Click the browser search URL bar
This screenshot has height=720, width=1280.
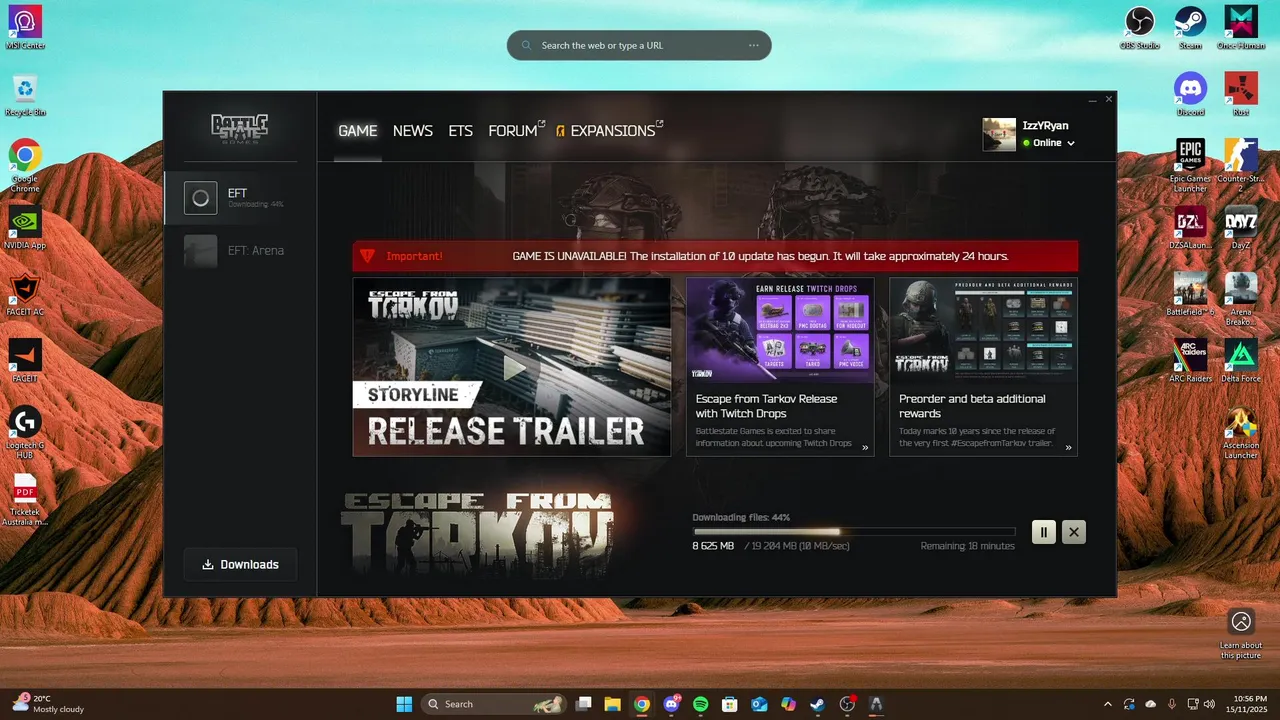tap(639, 45)
